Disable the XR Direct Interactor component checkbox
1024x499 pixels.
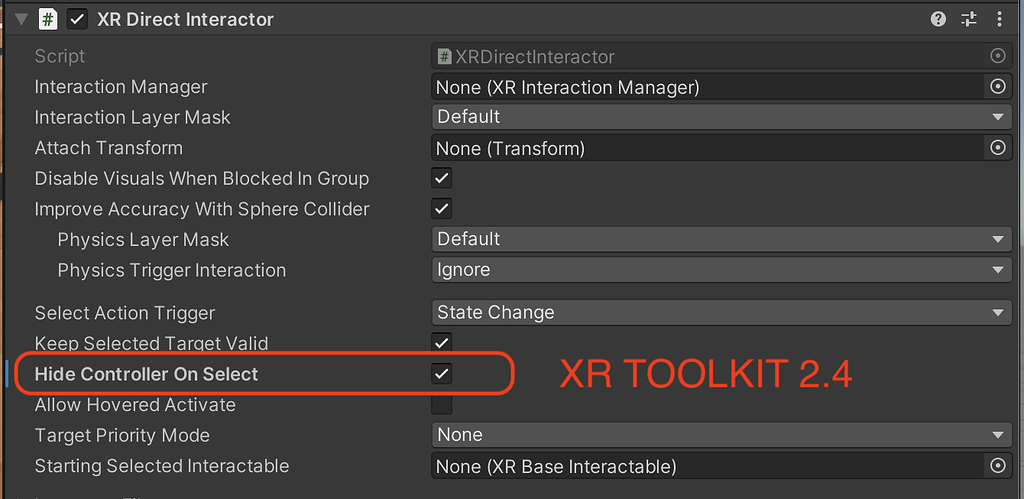coord(77,19)
